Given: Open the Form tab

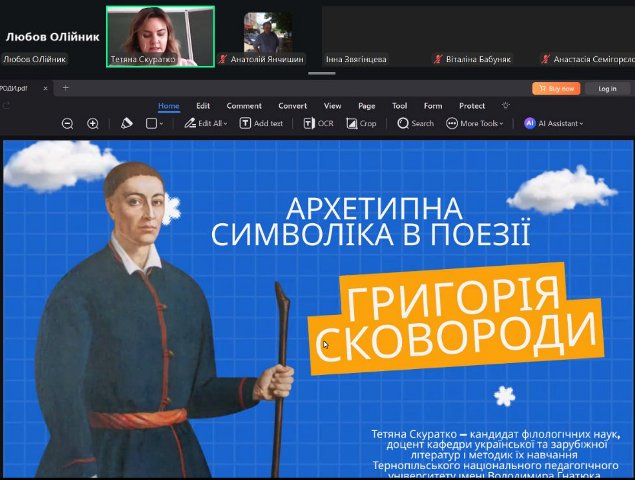Looking at the screenshot, I should tap(433, 106).
